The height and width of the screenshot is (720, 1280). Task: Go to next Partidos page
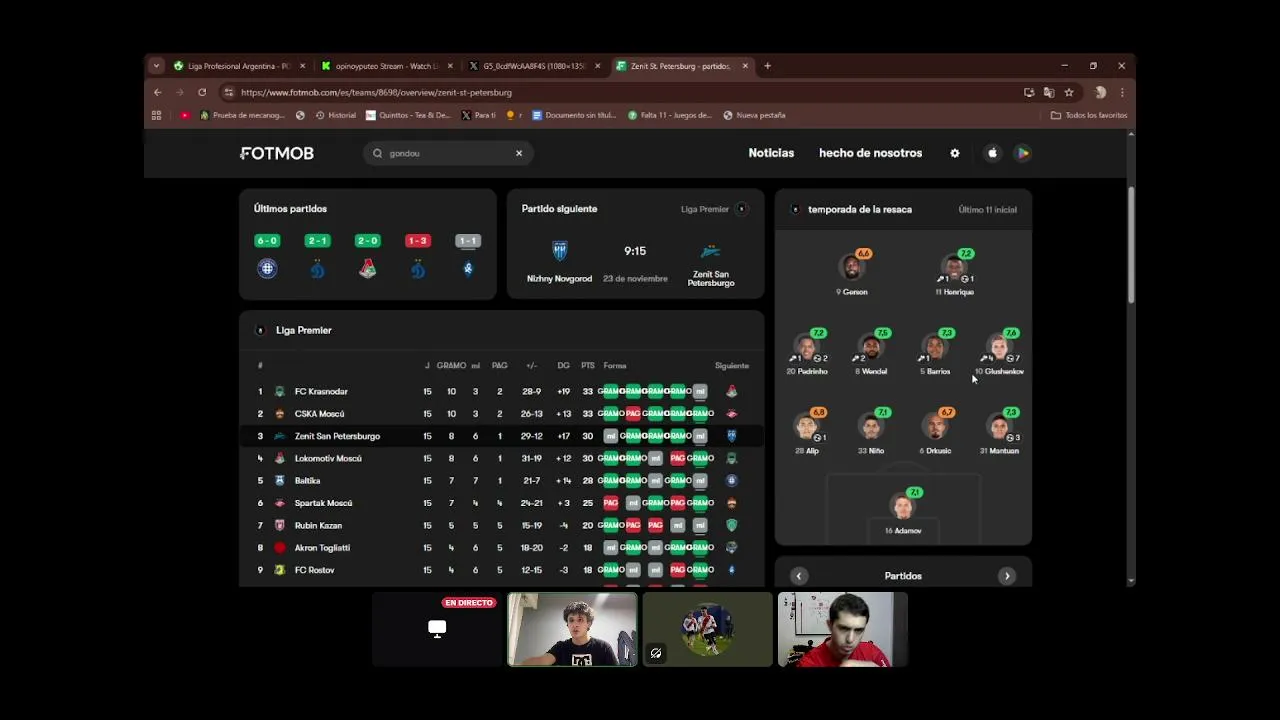point(1007,576)
